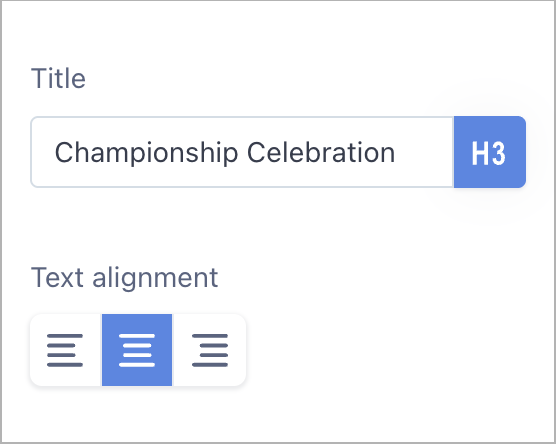This screenshot has height=444, width=556.
Task: Click the "Title" field label
Action: pos(58,78)
